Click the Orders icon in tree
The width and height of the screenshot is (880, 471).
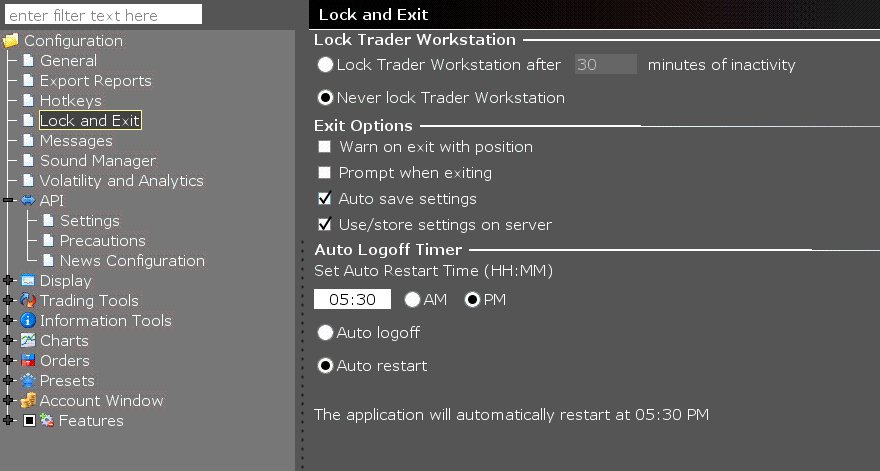[x=28, y=360]
